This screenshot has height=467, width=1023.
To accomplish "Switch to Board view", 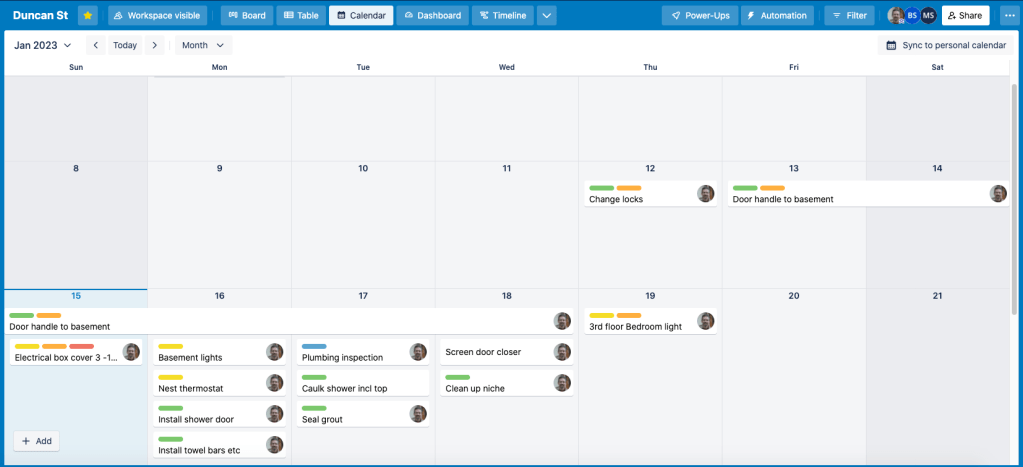I will (x=246, y=16).
